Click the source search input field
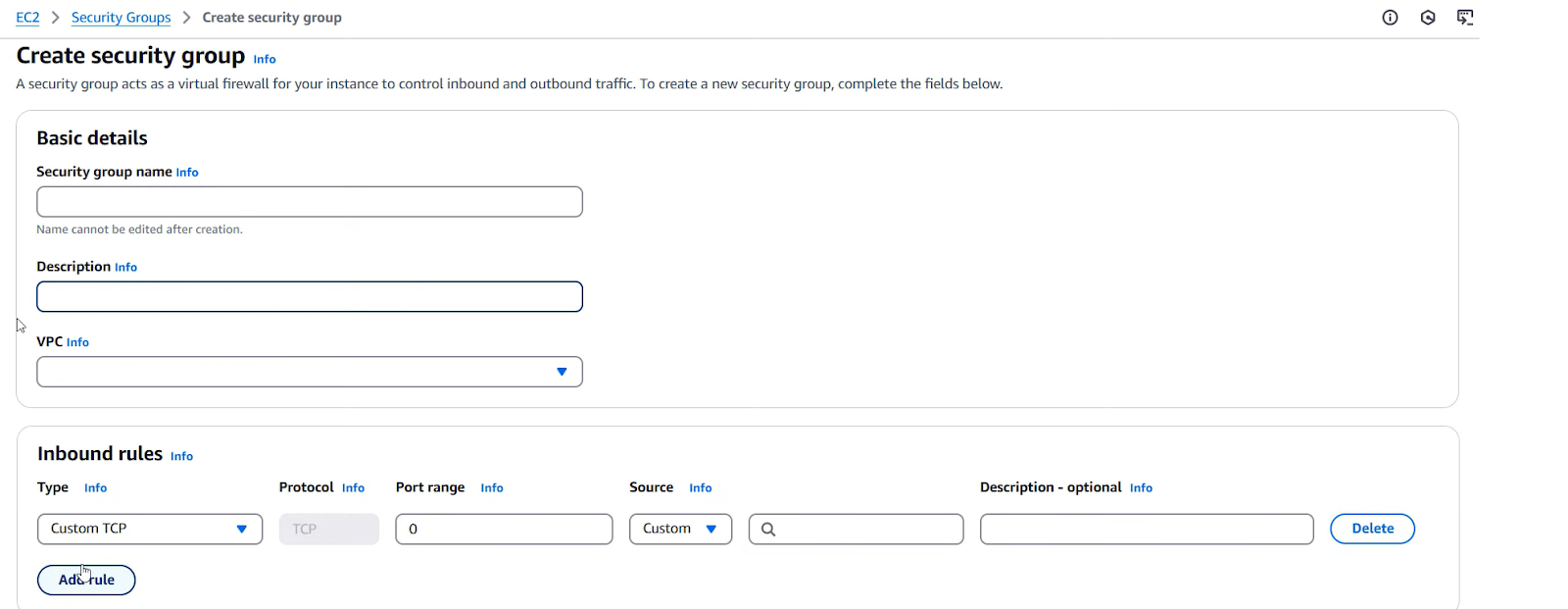The height and width of the screenshot is (609, 1568). (x=856, y=530)
